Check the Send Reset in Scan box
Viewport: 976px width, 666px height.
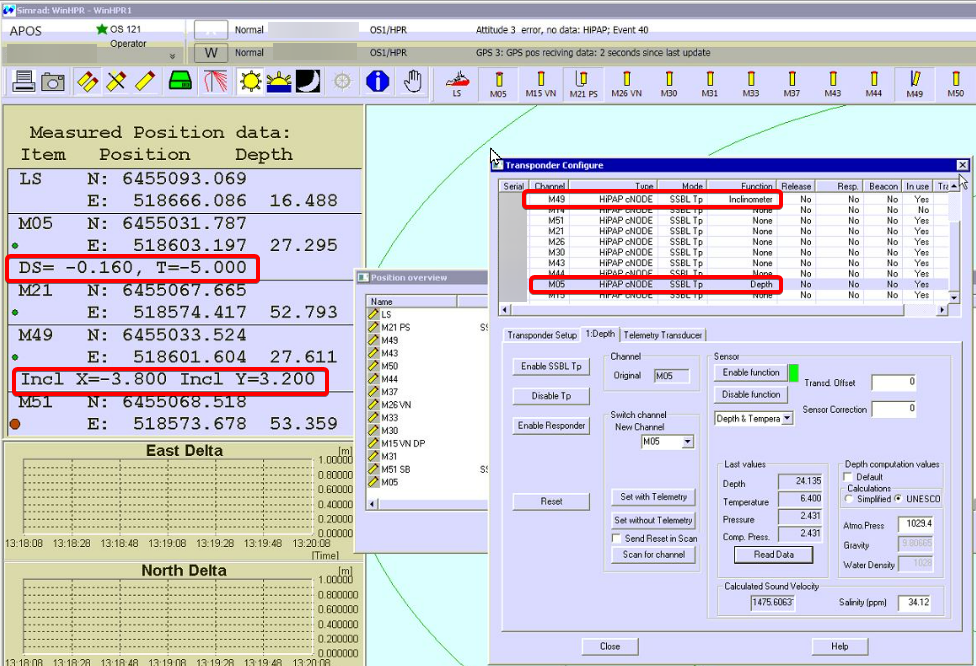[617, 538]
